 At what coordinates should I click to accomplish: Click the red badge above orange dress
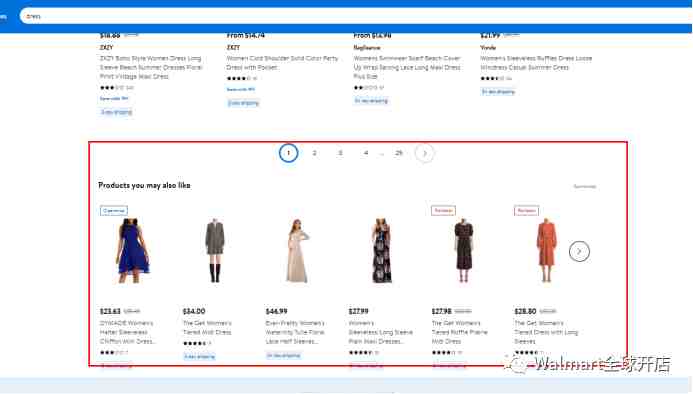[526, 210]
